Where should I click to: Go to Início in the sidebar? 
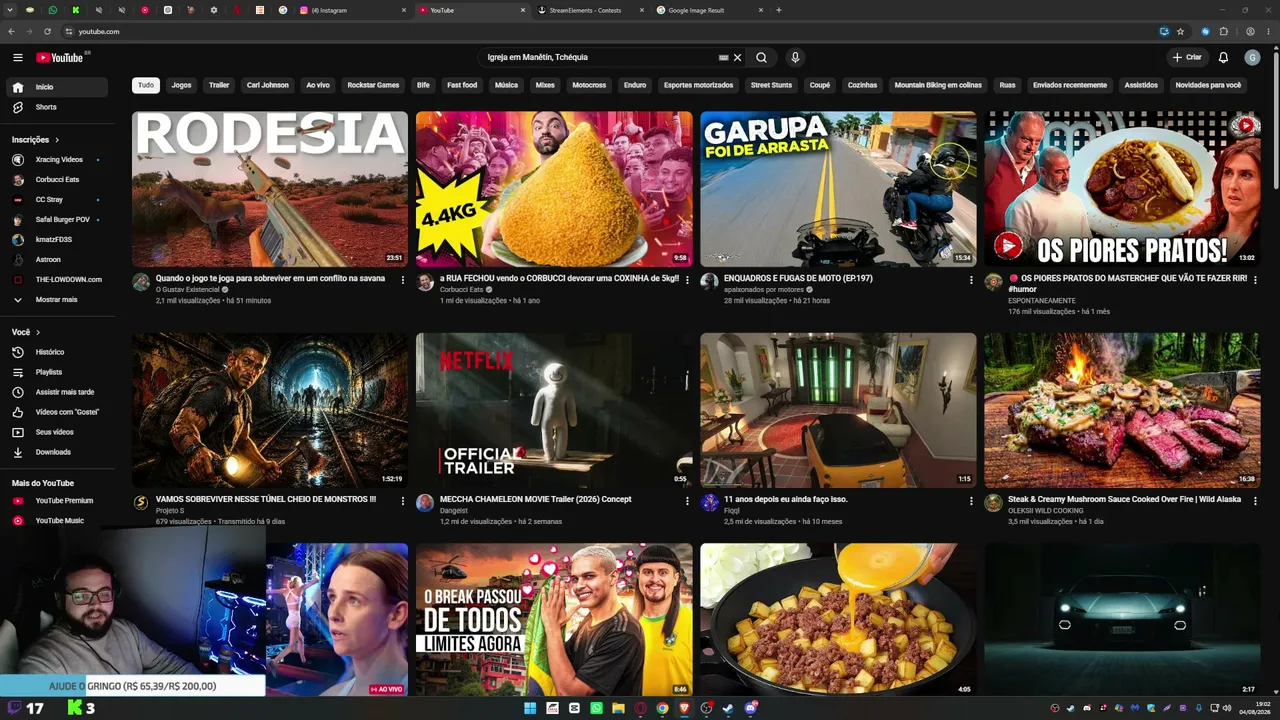tap(58, 87)
